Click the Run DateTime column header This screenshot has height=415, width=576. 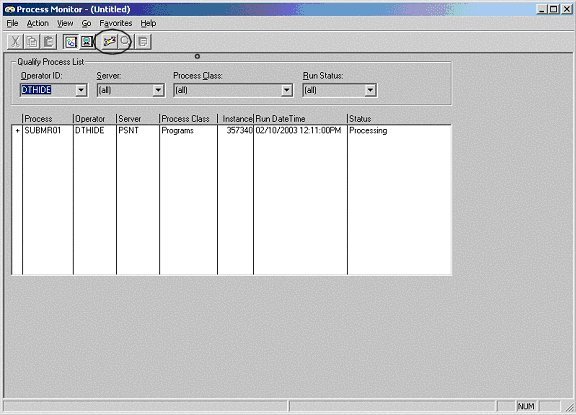(300, 119)
